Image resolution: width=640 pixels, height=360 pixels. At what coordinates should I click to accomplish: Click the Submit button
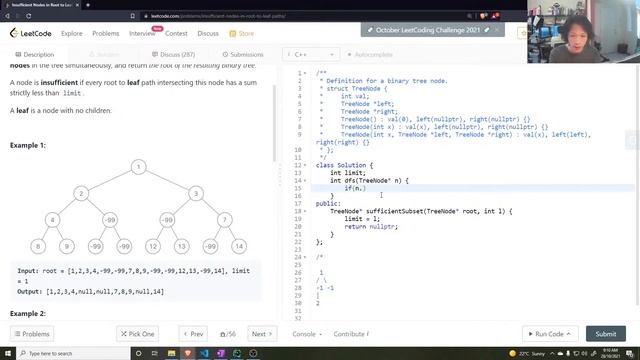pyautogui.click(x=606, y=334)
